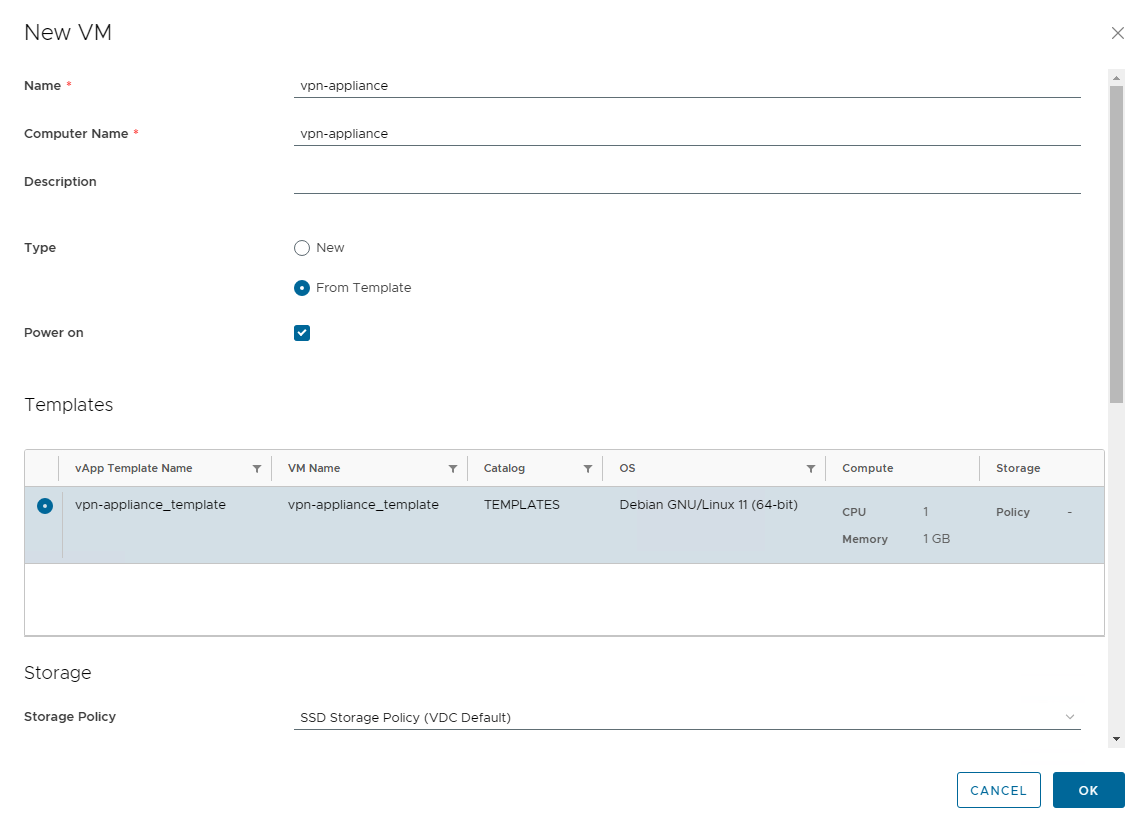1145x831 pixels.
Task: Close the New VM dialog
Action: 1117,33
